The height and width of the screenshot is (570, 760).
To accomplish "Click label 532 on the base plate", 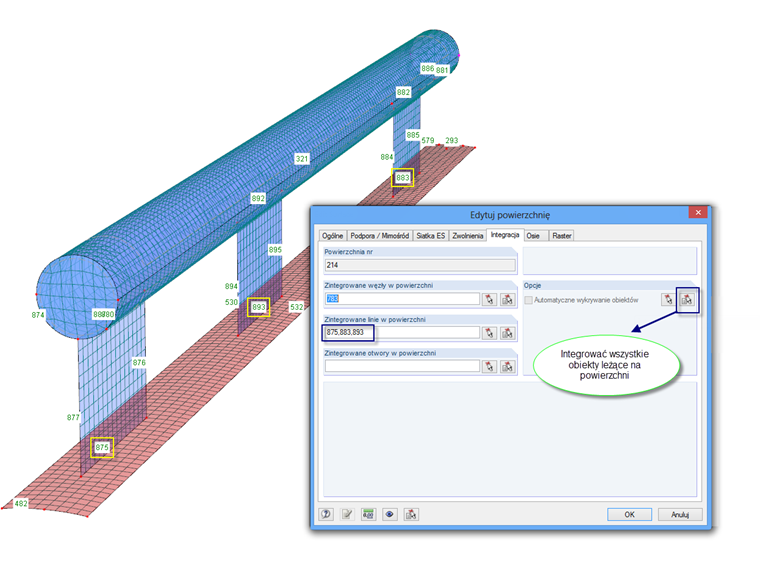I will [297, 307].
